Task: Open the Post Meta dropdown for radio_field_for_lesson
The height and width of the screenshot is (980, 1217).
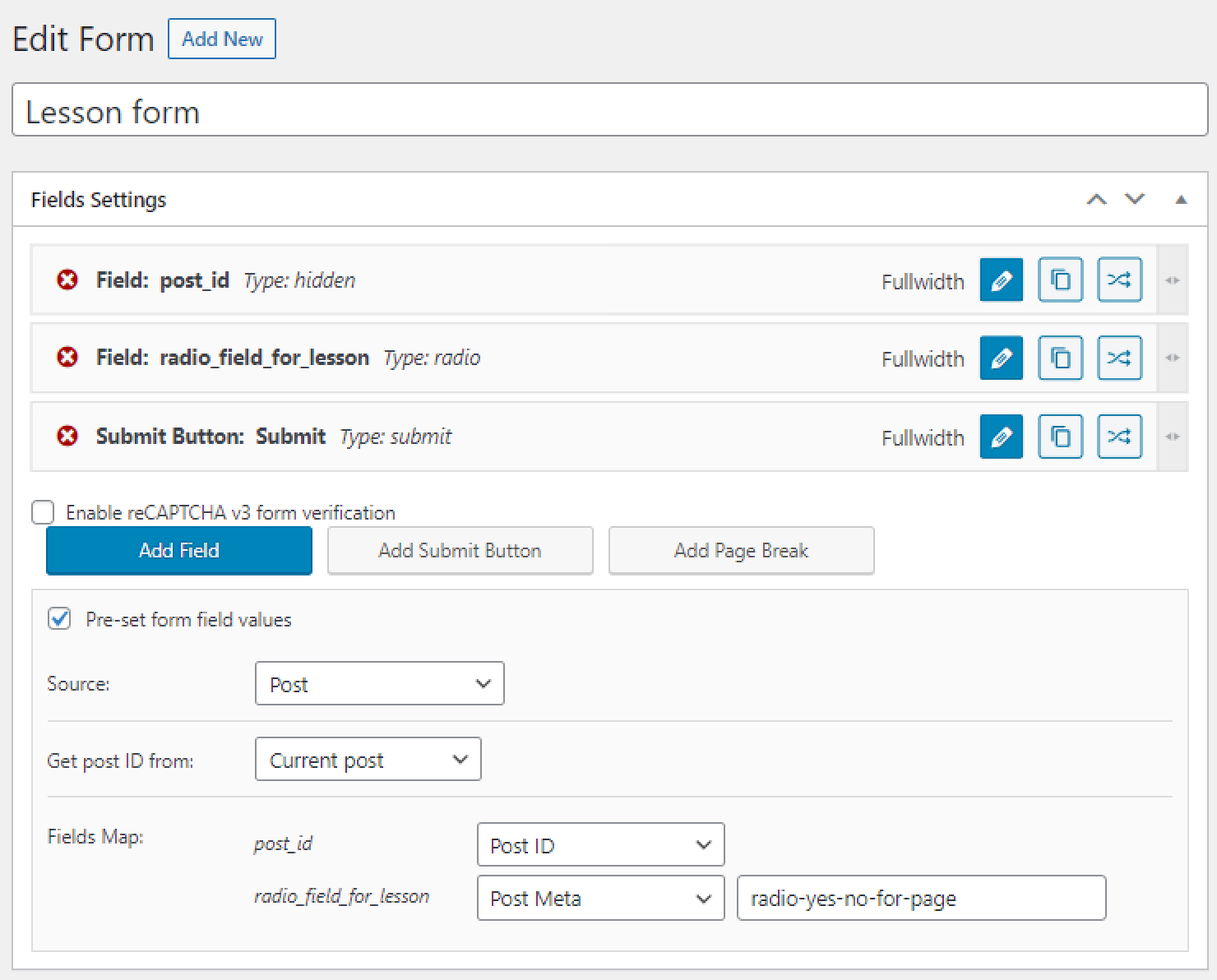Action: (600, 898)
